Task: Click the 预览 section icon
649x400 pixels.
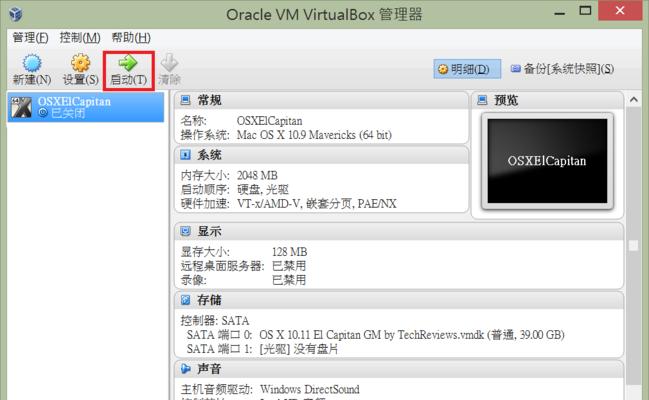Action: (x=482, y=100)
